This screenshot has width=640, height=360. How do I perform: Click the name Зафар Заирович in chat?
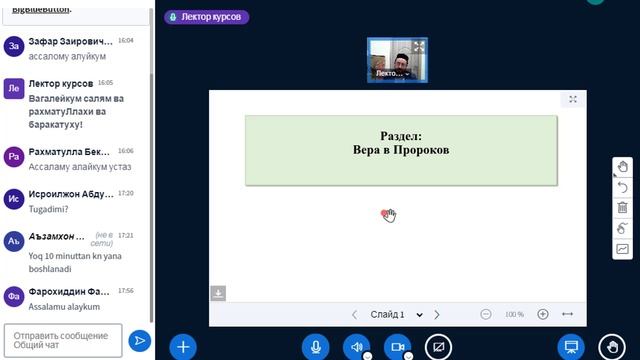click(70, 41)
